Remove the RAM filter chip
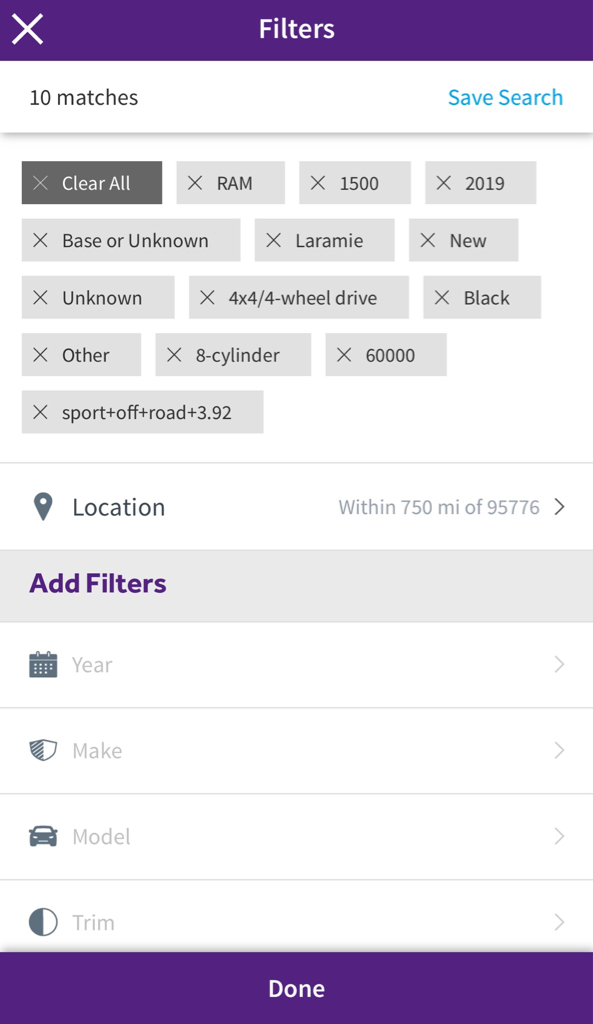Viewport: 593px width, 1024px height. coord(231,183)
